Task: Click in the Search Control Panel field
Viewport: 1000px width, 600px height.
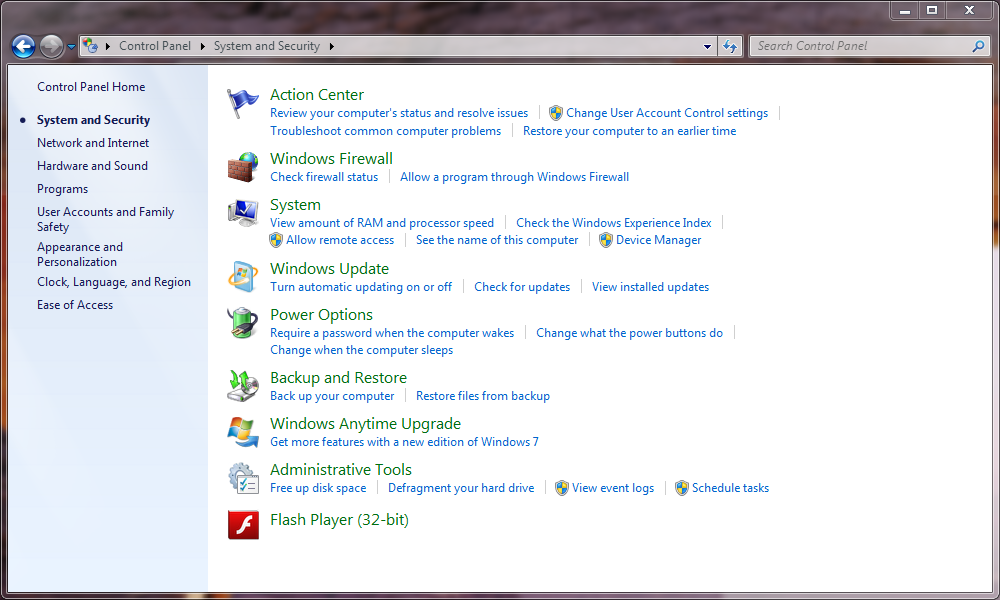Action: [861, 46]
